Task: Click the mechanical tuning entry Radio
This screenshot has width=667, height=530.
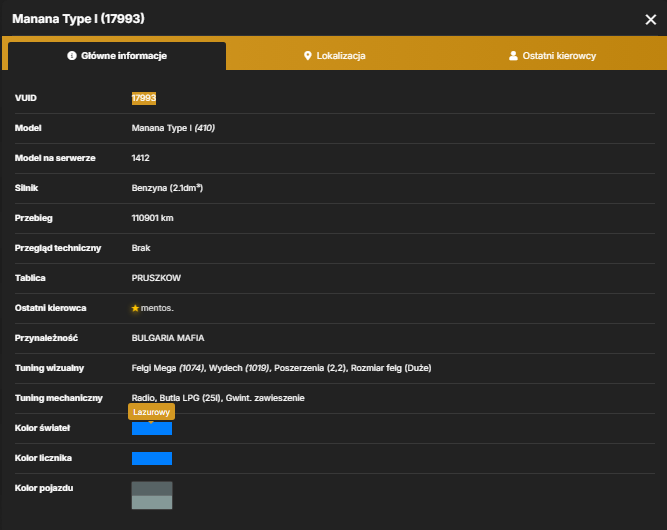Action: click(143, 398)
